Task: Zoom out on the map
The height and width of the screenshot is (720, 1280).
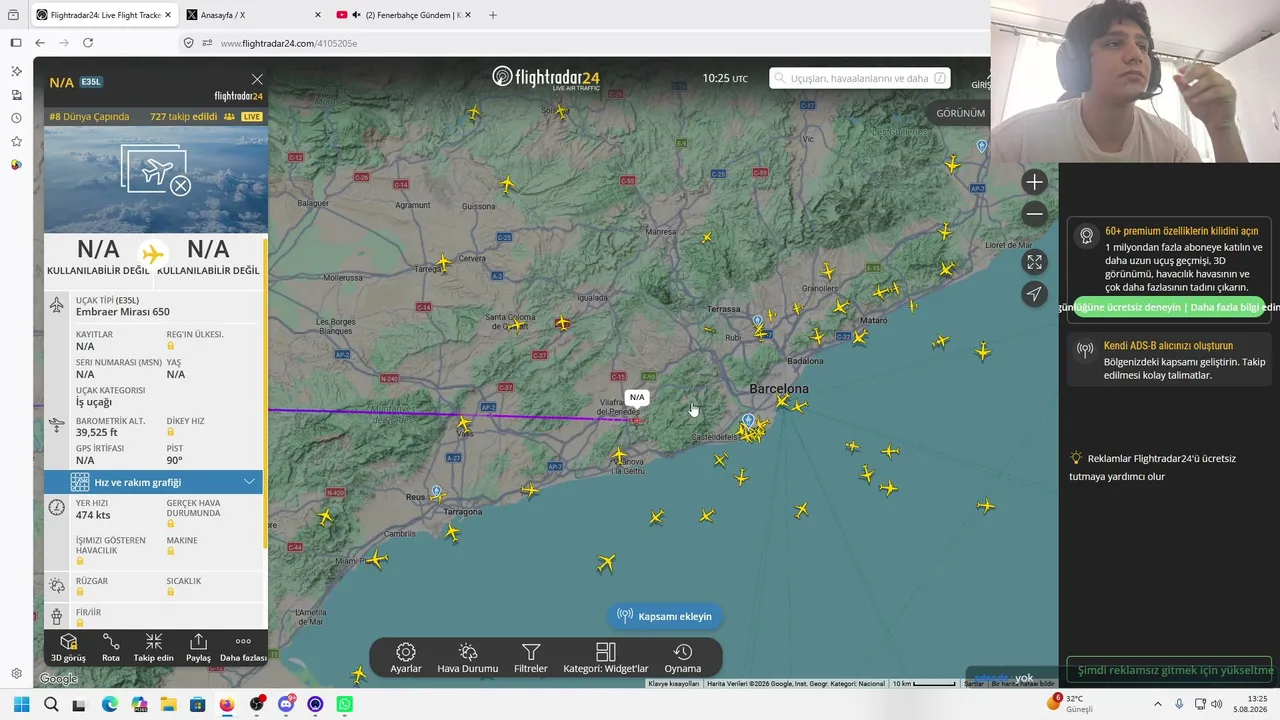Action: [1034, 213]
